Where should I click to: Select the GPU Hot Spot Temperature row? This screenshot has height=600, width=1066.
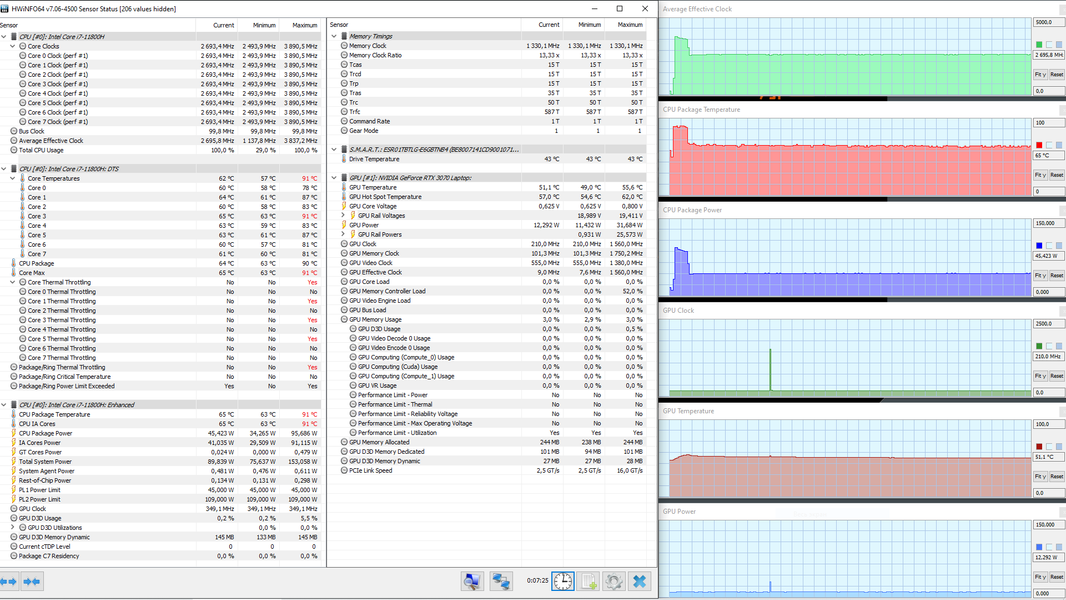click(487, 196)
